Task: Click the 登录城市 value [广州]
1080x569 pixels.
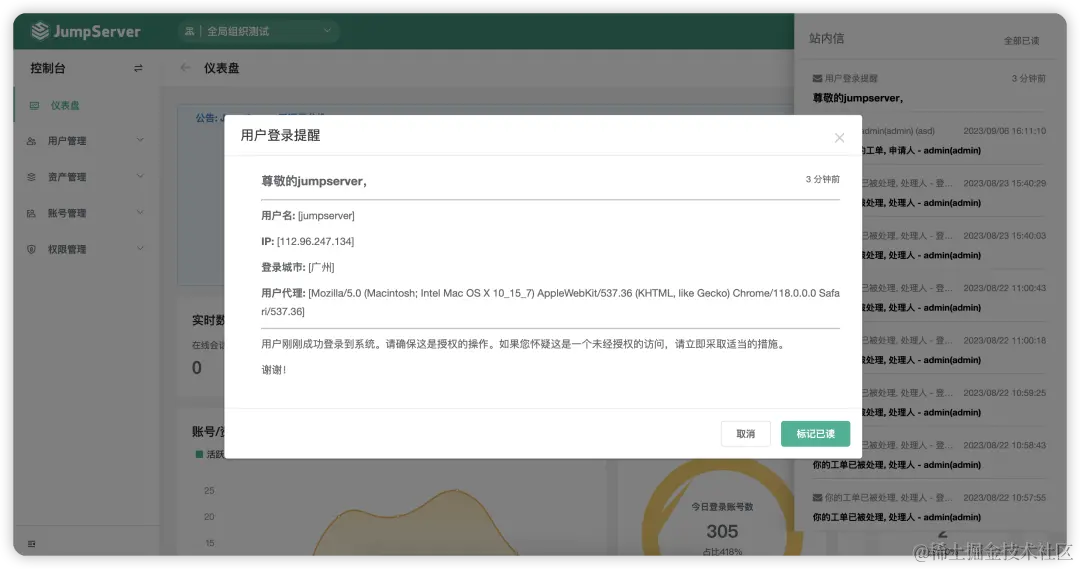Action: click(321, 267)
